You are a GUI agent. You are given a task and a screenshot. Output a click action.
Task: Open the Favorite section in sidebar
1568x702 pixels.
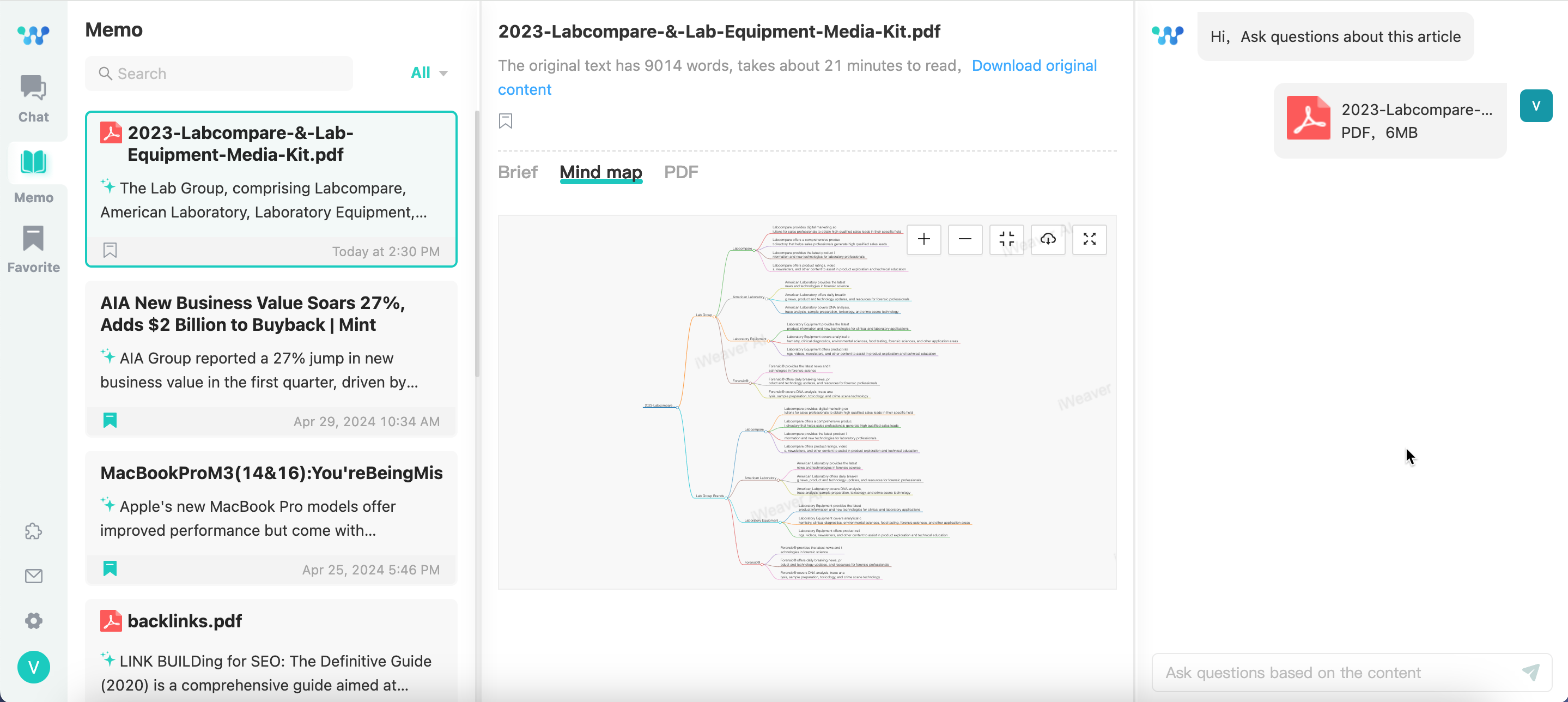tap(33, 249)
